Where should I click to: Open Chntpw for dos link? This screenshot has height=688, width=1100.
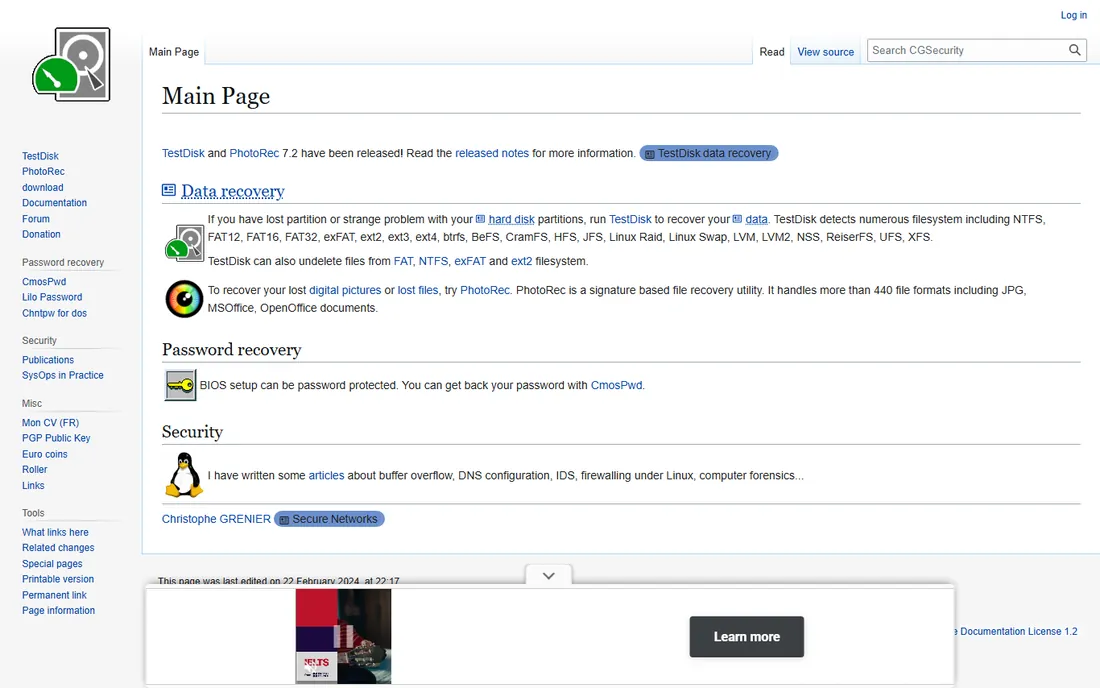pyautogui.click(x=55, y=313)
